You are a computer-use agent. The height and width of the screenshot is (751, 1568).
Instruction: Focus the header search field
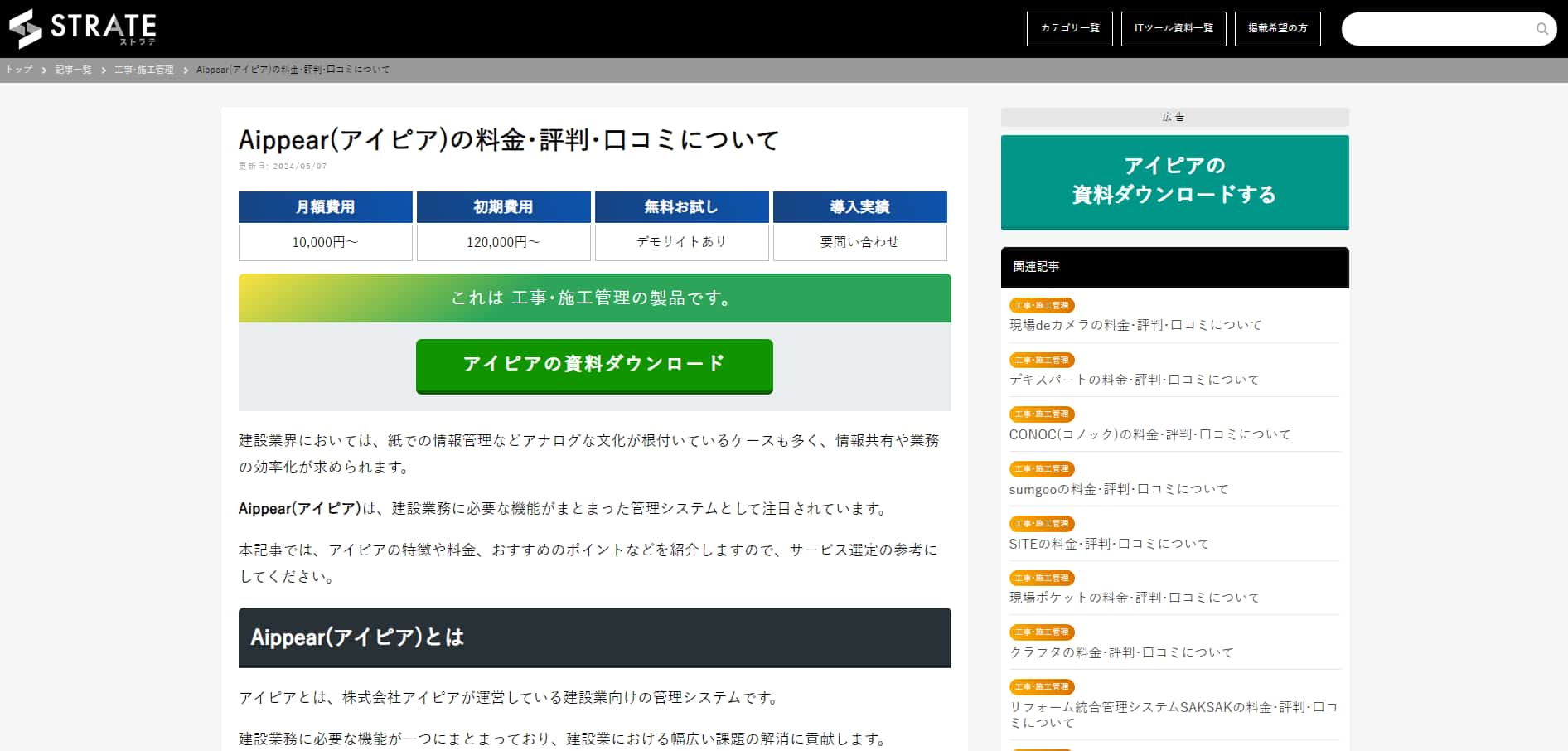tap(1449, 29)
